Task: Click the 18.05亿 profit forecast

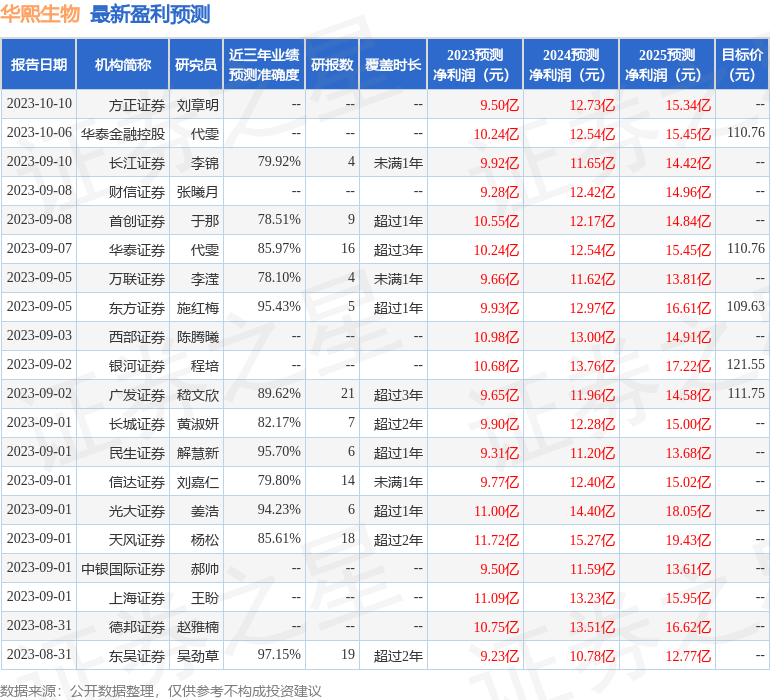Action: pyautogui.click(x=688, y=511)
